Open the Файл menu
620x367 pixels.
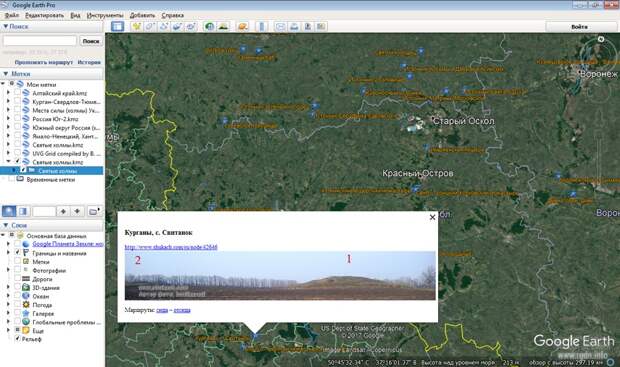[12, 15]
